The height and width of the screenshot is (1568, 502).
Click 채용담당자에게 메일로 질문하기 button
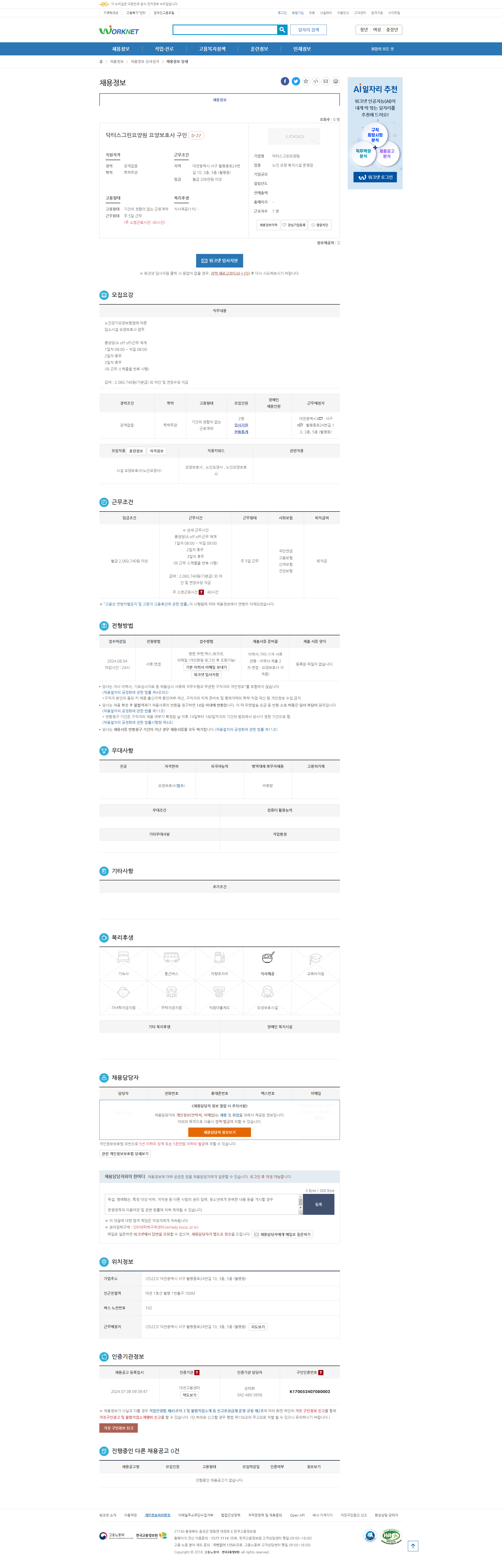tap(283, 1234)
